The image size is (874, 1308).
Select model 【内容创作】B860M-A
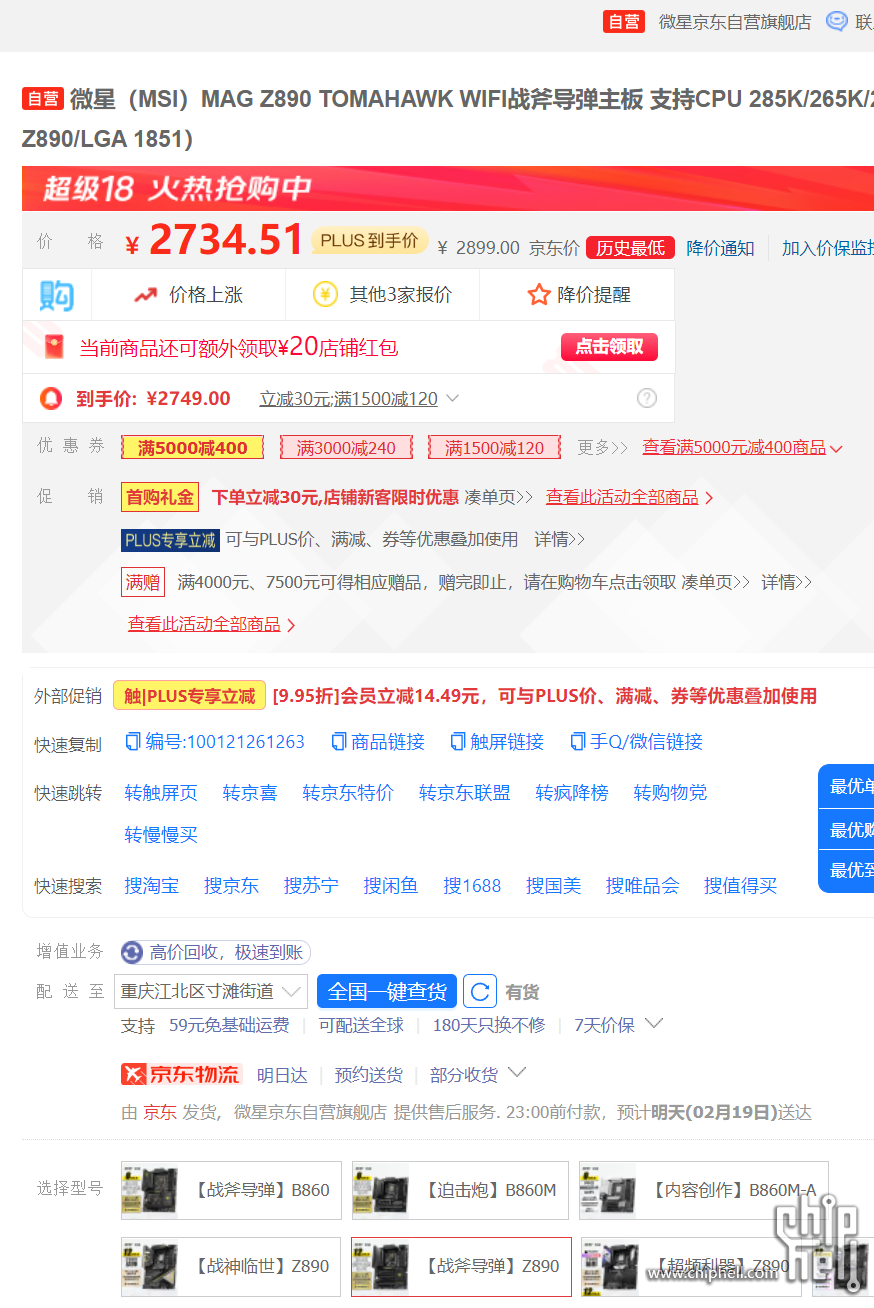[x=704, y=1190]
